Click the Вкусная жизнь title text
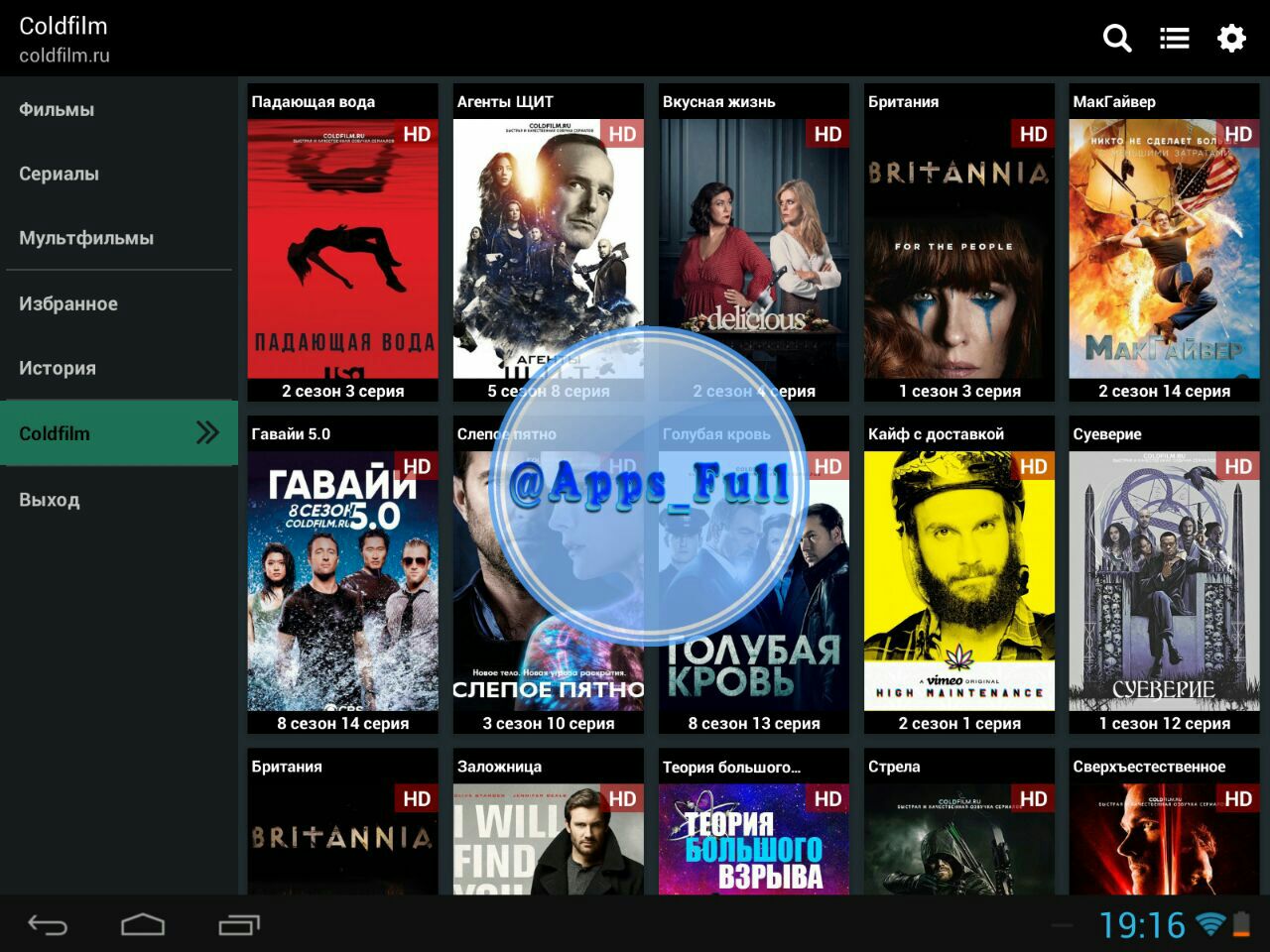Image resolution: width=1270 pixels, height=952 pixels. click(718, 101)
